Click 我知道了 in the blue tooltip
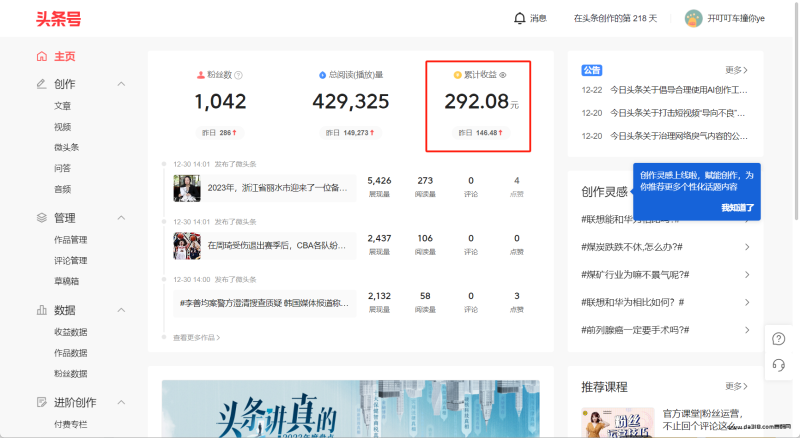This screenshot has width=800, height=438. (x=737, y=208)
